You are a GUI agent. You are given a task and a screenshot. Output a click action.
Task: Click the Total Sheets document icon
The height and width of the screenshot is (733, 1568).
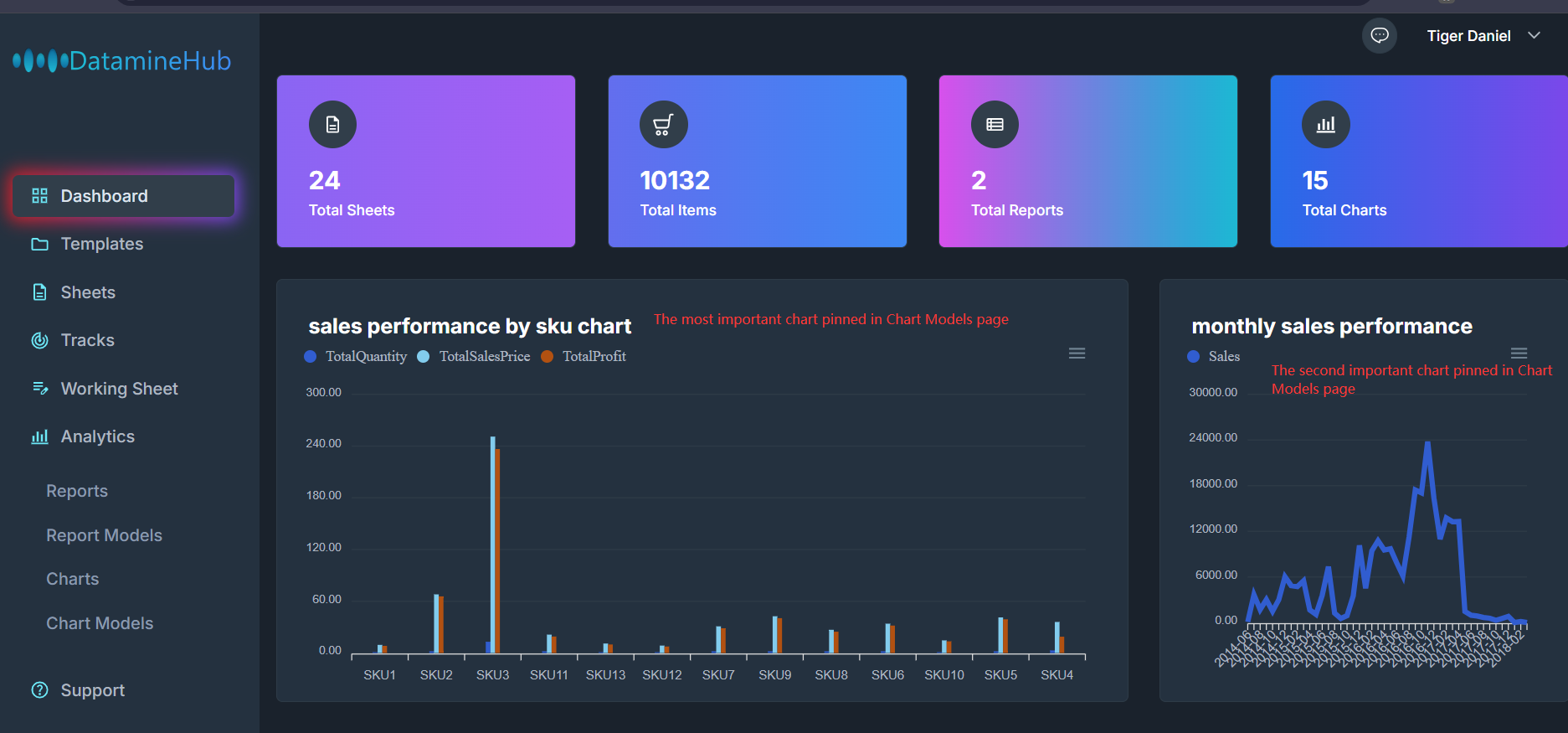(x=332, y=125)
